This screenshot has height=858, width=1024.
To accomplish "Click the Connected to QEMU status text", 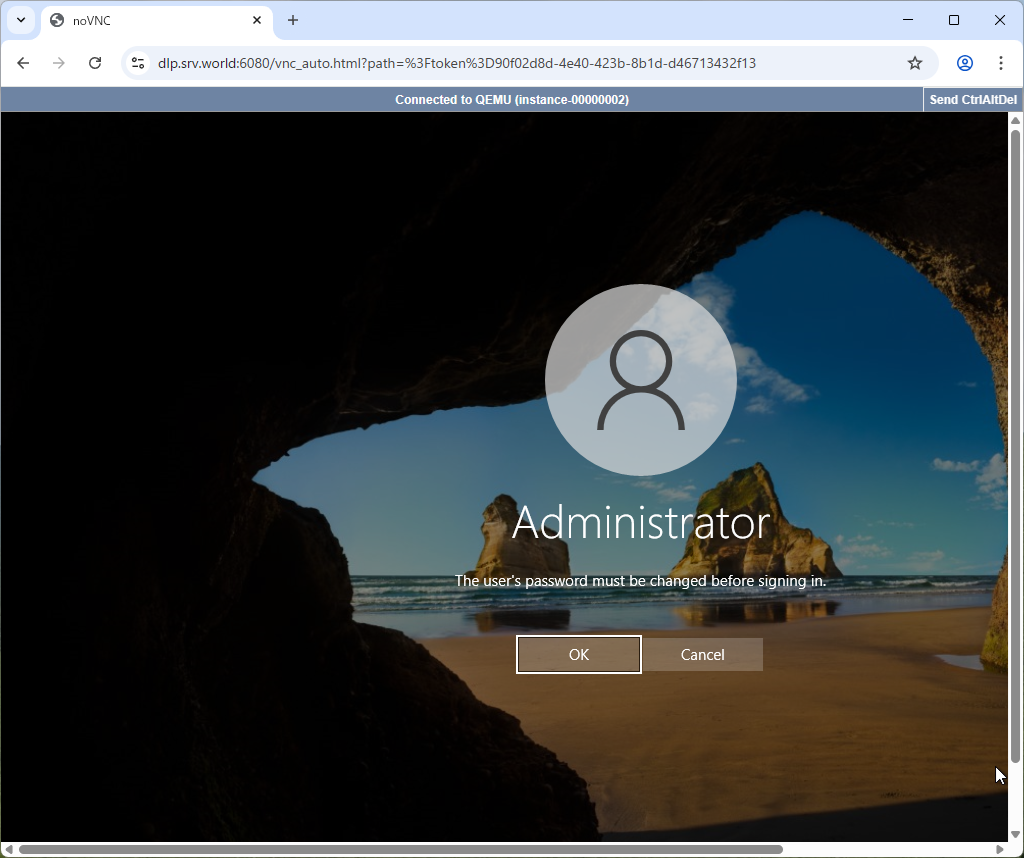I will click(512, 100).
